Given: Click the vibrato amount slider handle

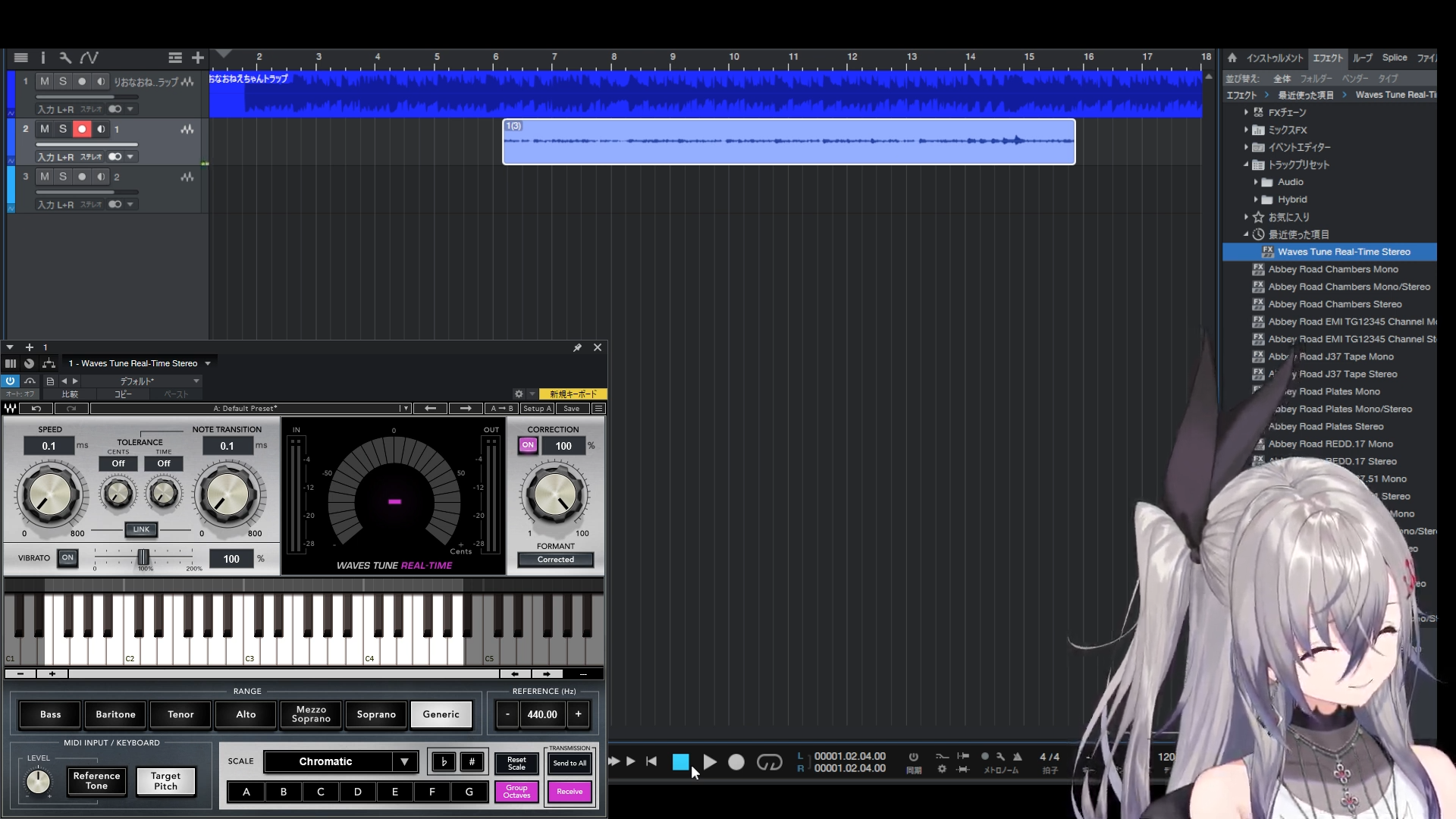Looking at the screenshot, I should click(x=143, y=558).
